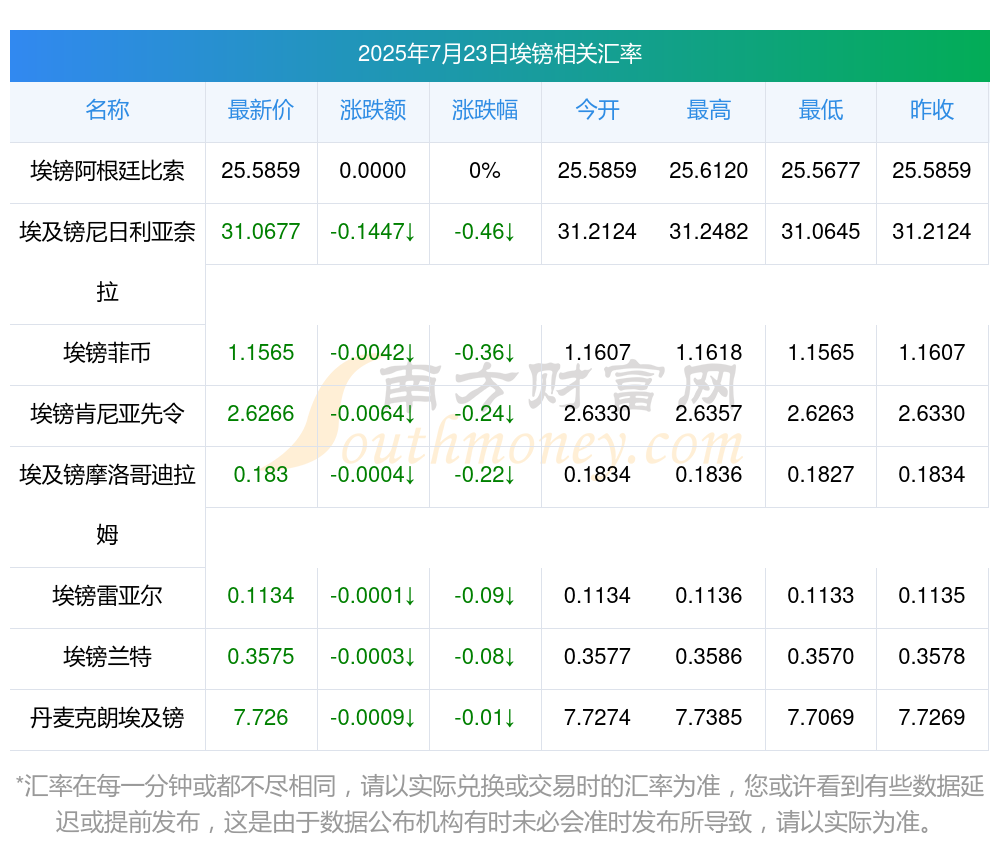
Task: Select the 埃镑兰特 row name
Action: coord(107,657)
